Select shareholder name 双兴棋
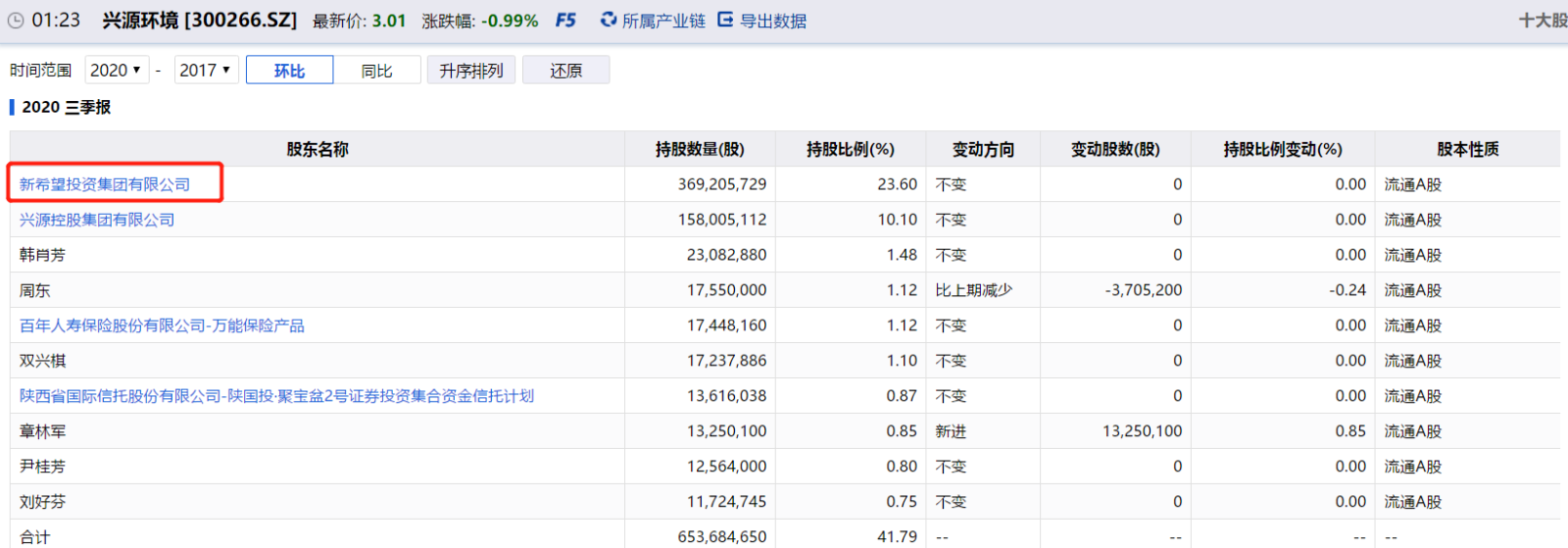Viewport: 1568px width, 548px height. (42, 361)
